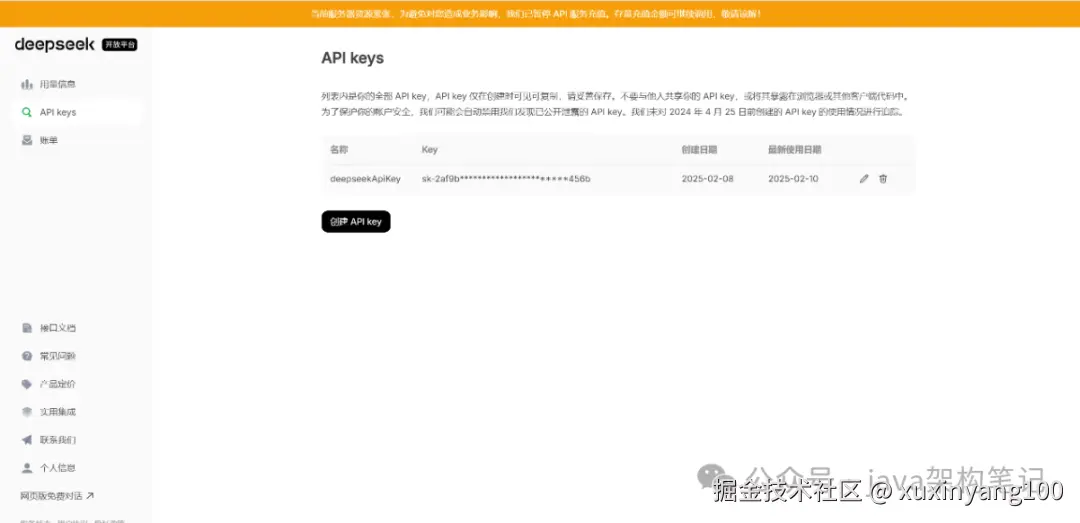
Task: Edit the deepseekApiKey entry with pencil icon
Action: pyautogui.click(x=864, y=179)
